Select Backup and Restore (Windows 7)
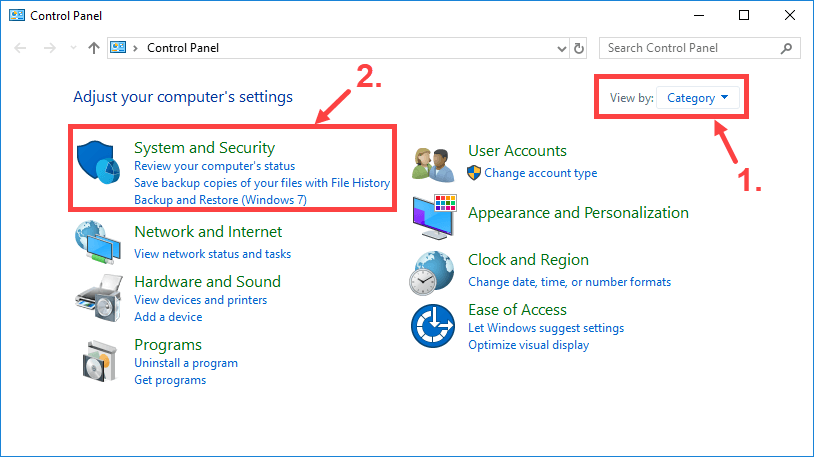Screen dimensions: 814x457 click(x=220, y=200)
